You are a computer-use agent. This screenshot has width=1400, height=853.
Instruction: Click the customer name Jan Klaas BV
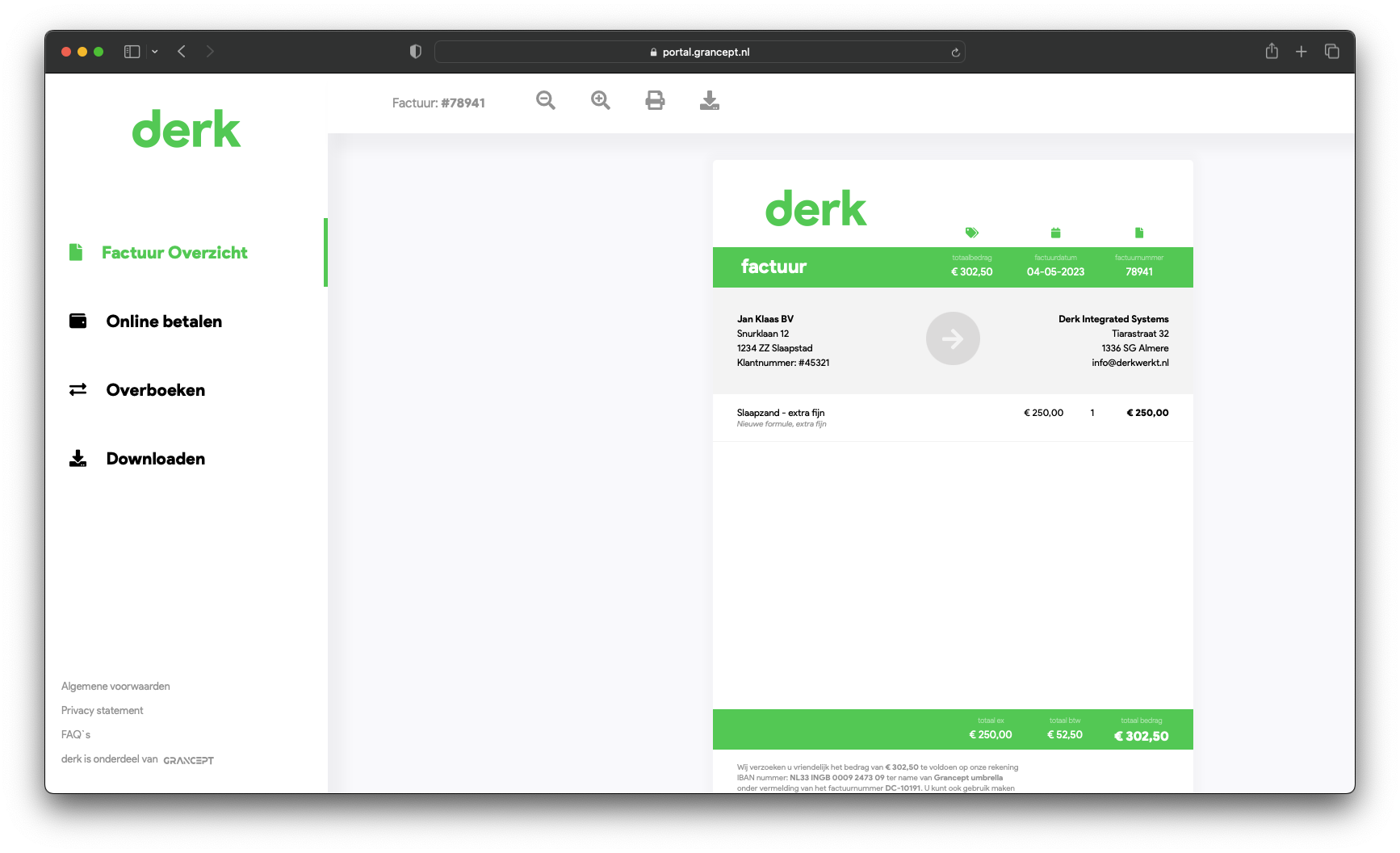pyautogui.click(x=765, y=319)
